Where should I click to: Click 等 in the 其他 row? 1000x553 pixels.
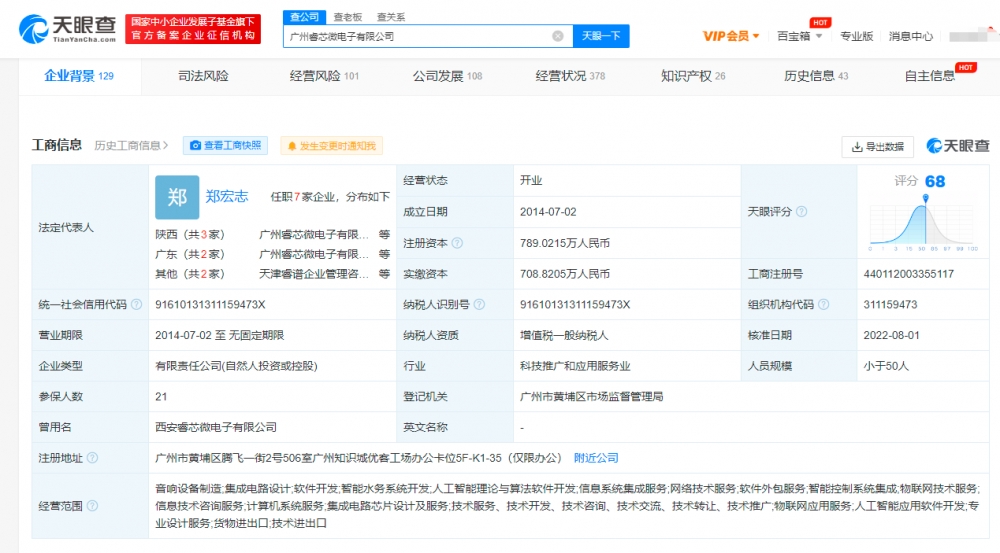pos(384,274)
